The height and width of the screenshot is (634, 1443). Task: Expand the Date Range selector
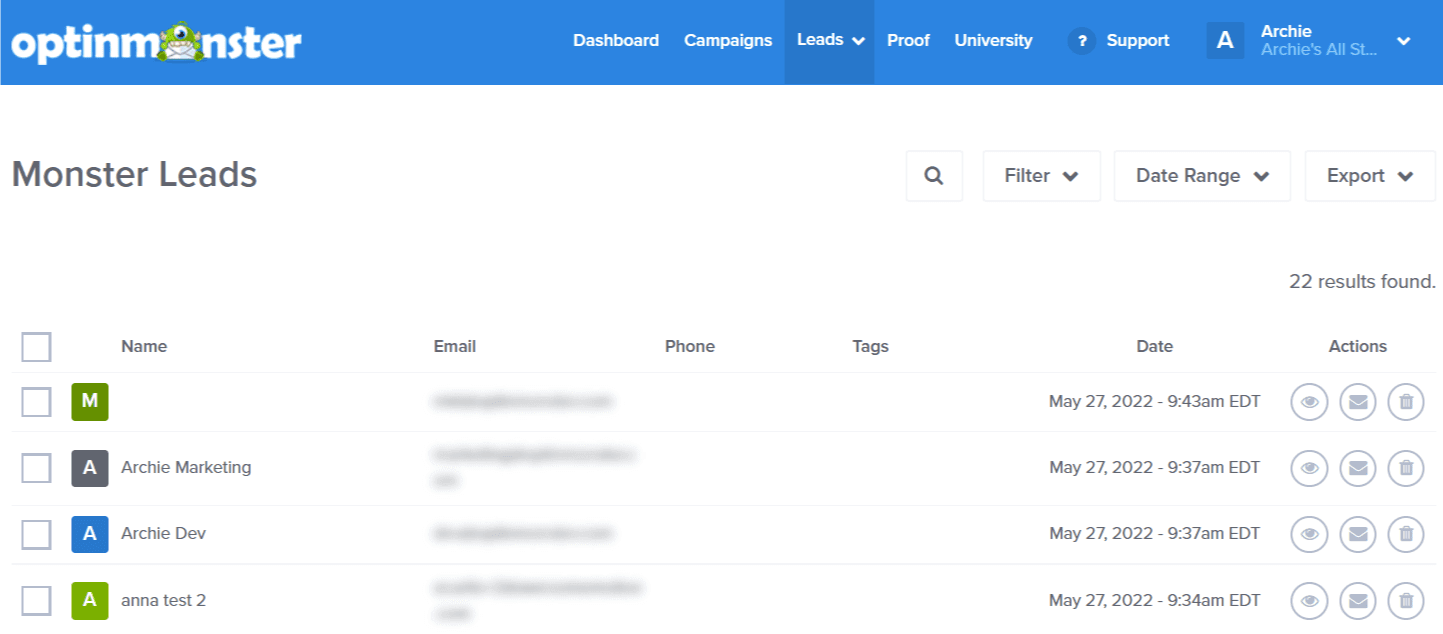point(1201,175)
